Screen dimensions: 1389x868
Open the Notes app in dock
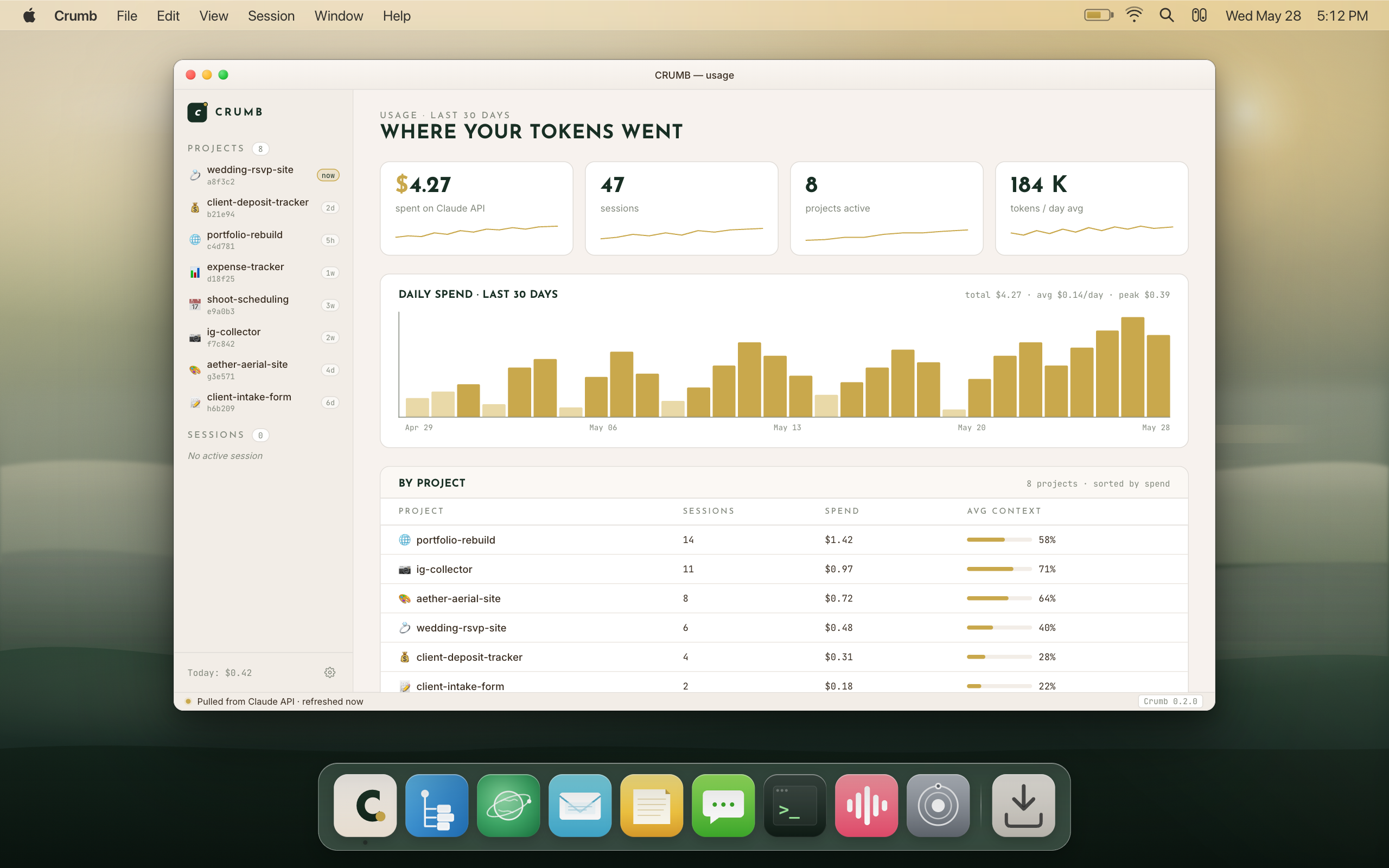tap(652, 805)
